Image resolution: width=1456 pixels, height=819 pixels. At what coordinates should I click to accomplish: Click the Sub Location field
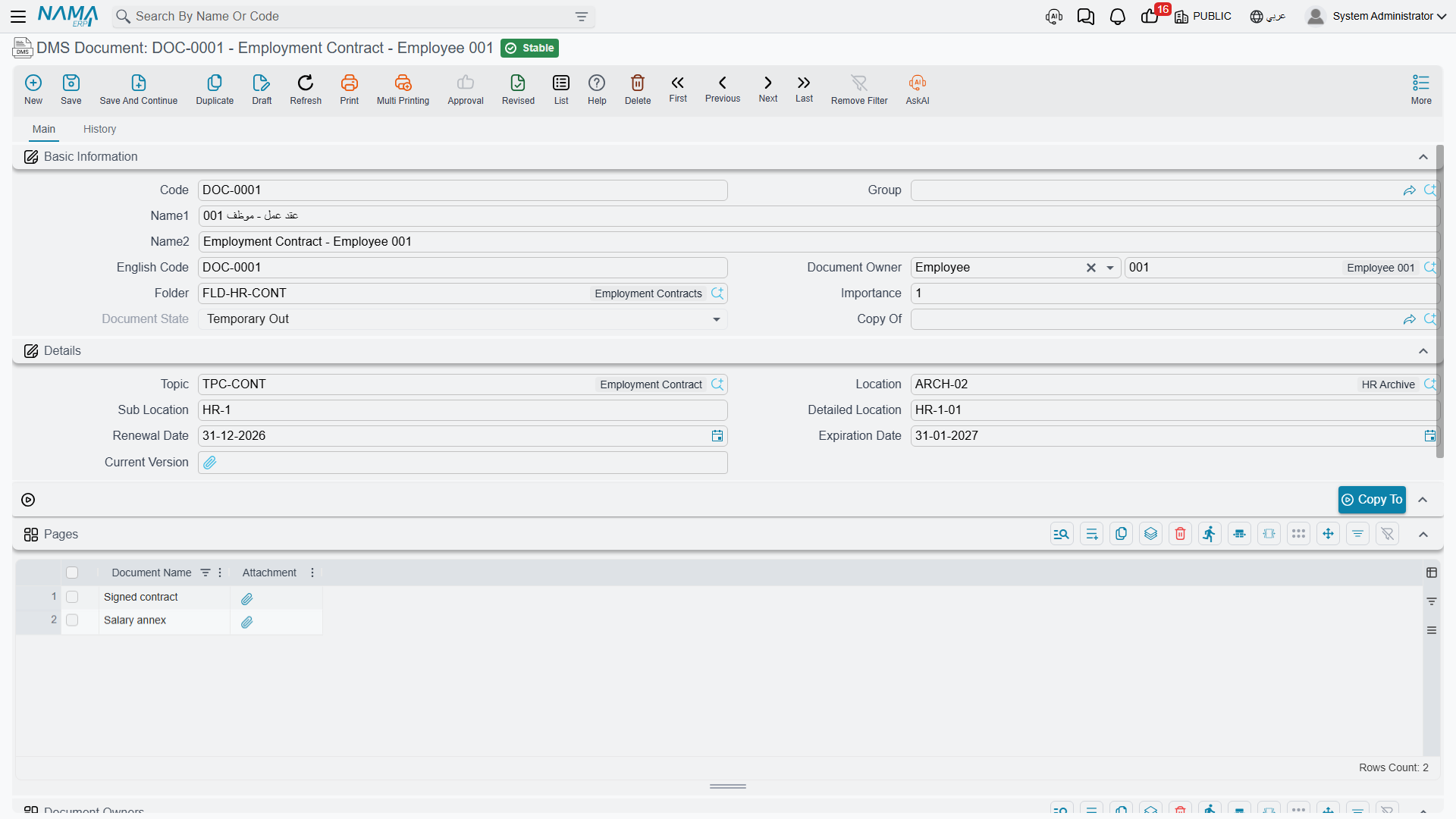coord(463,410)
